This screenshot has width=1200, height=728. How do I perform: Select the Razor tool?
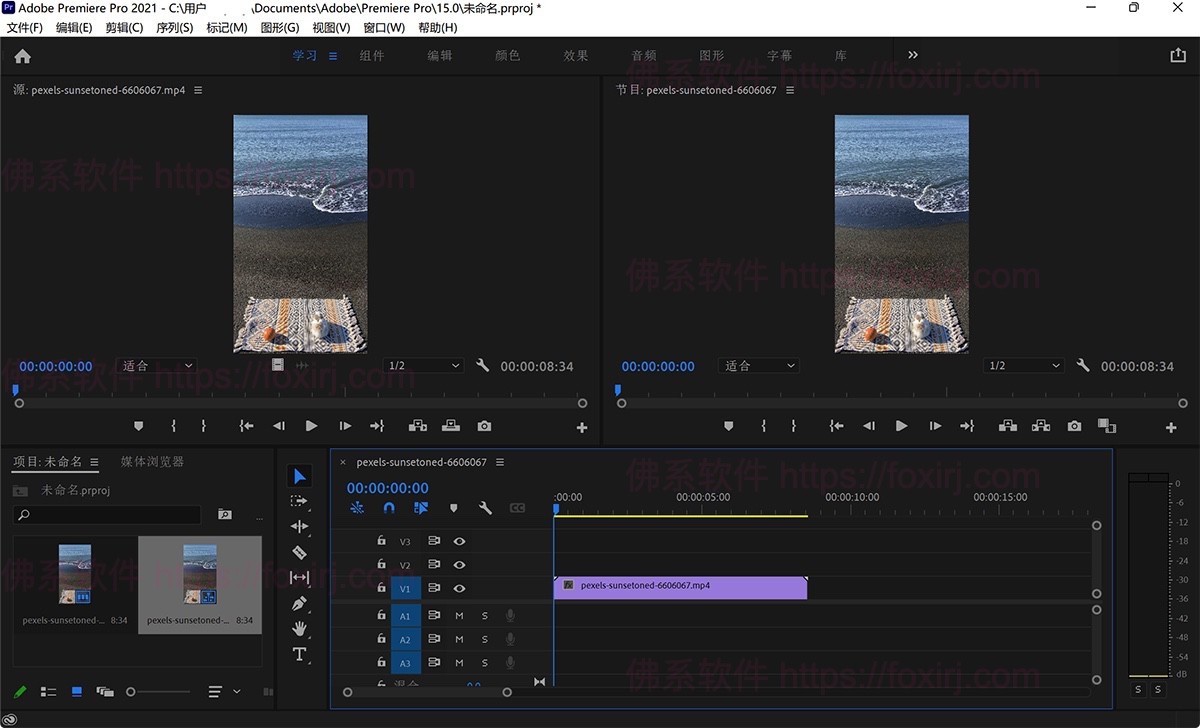pyautogui.click(x=299, y=551)
